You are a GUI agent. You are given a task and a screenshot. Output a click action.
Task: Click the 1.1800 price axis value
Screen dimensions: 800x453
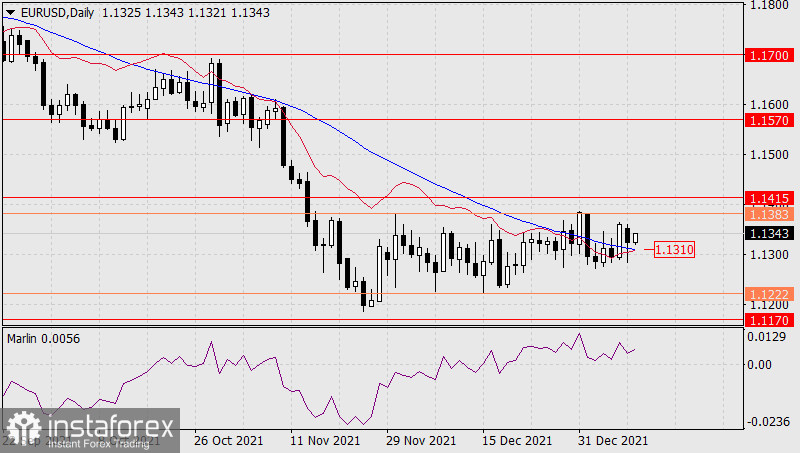click(766, 6)
